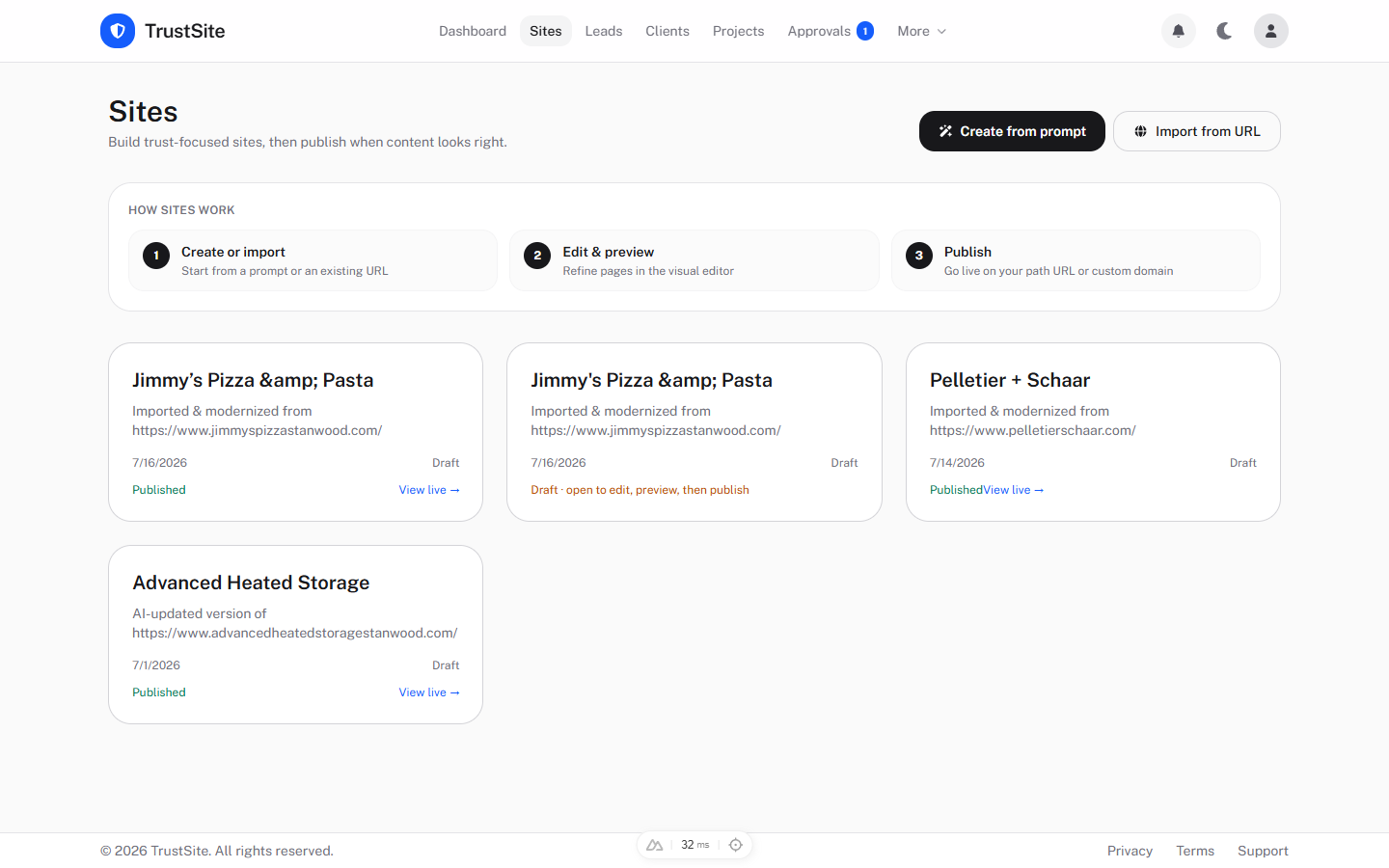Open the user profile avatar menu
Viewport: 1389px width, 868px height.
(x=1271, y=31)
